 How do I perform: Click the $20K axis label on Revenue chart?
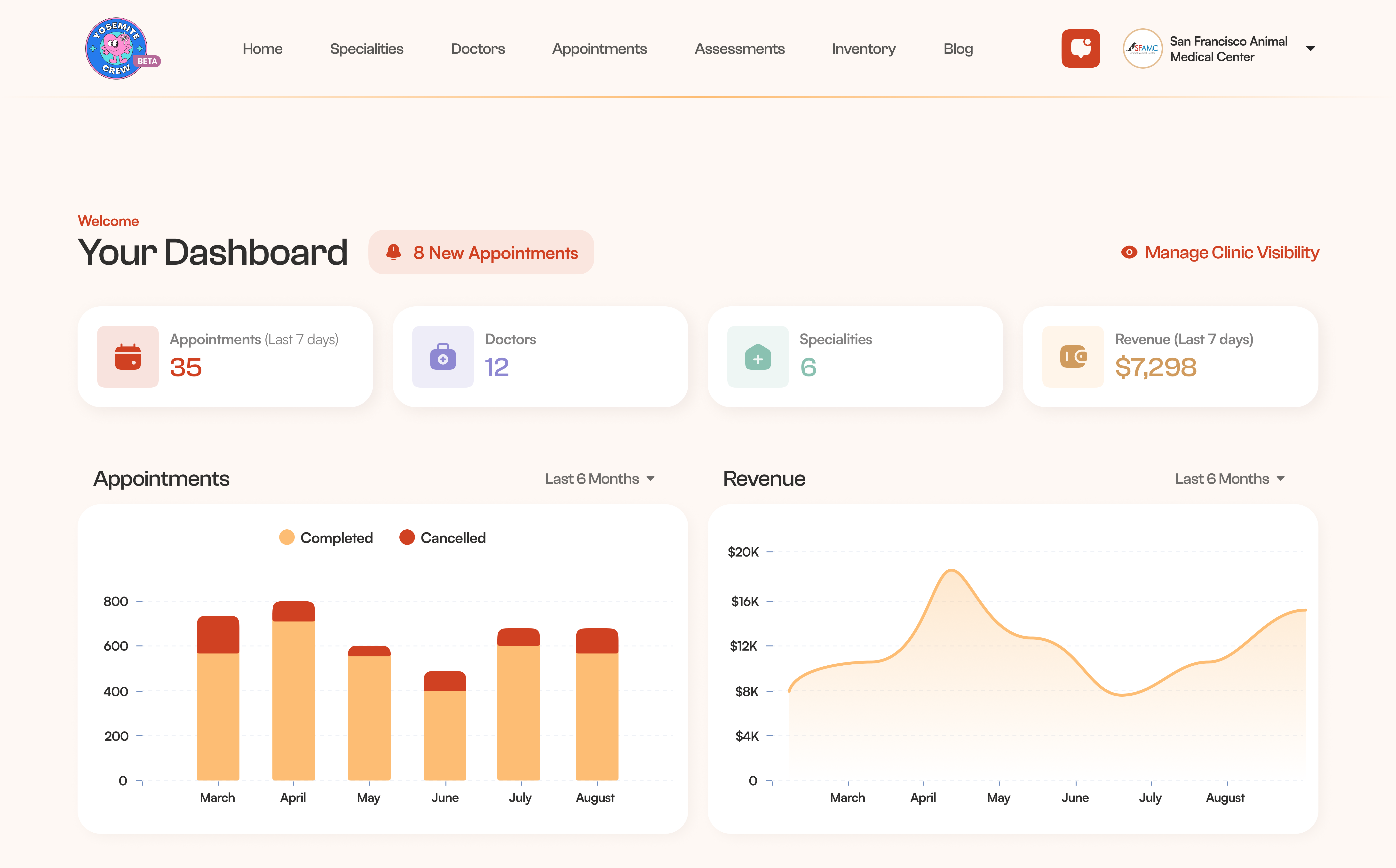743,552
